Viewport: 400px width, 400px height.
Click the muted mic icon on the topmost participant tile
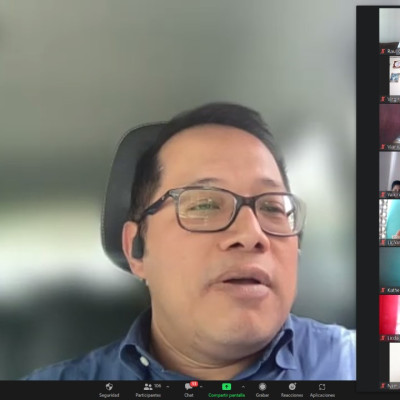[383, 51]
